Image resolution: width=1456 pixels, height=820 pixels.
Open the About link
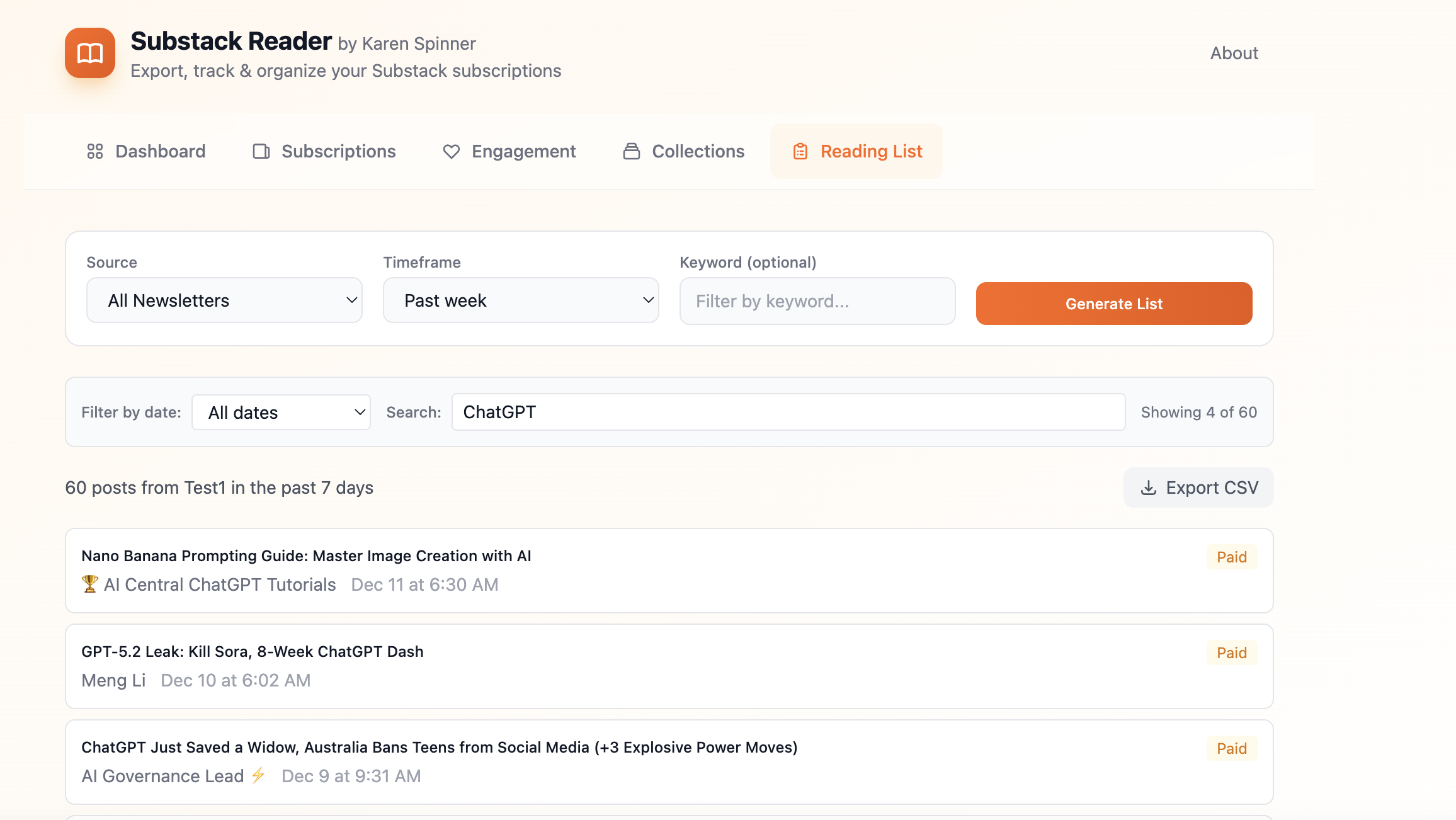pyautogui.click(x=1234, y=53)
